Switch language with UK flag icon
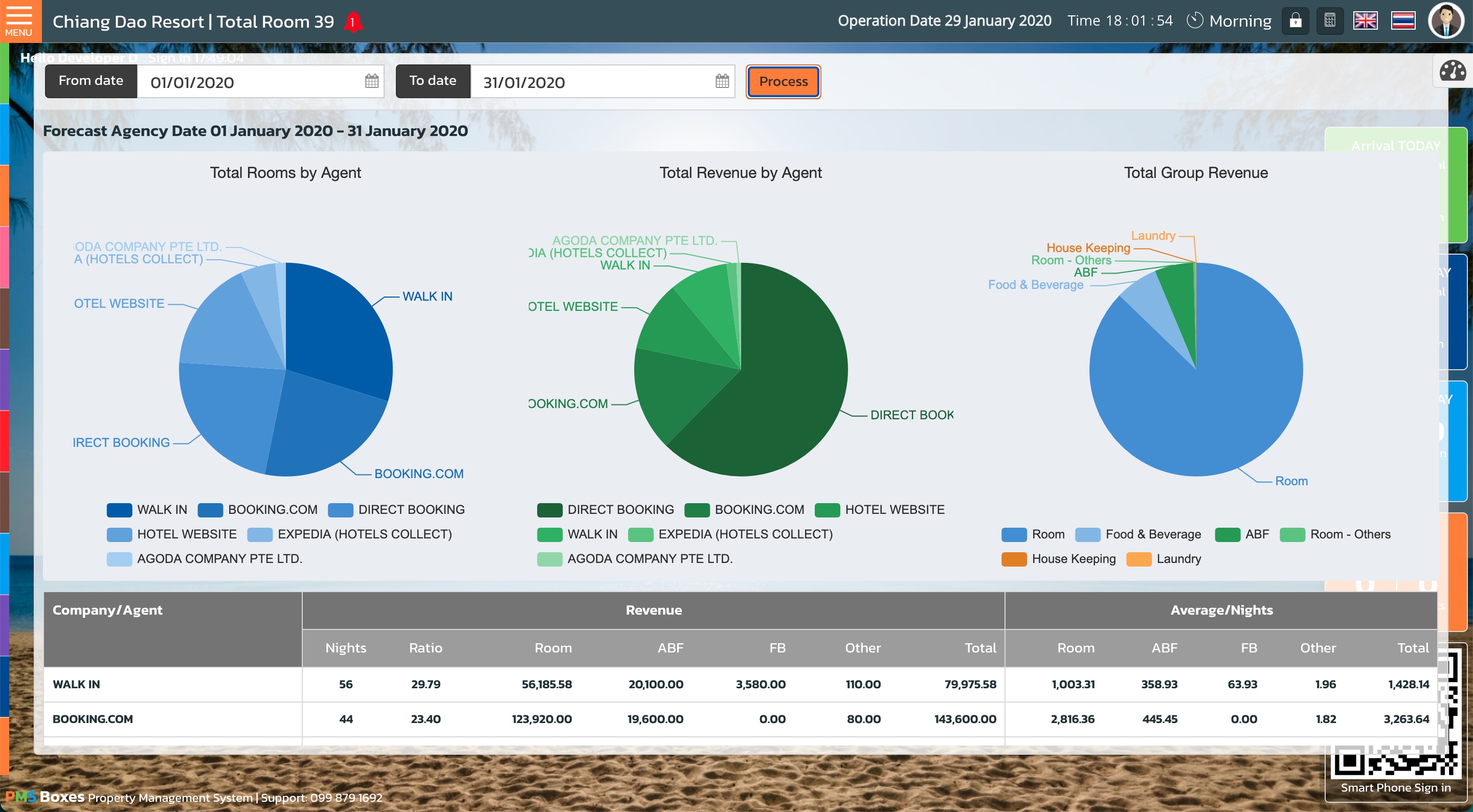The image size is (1473, 812). [x=1365, y=21]
